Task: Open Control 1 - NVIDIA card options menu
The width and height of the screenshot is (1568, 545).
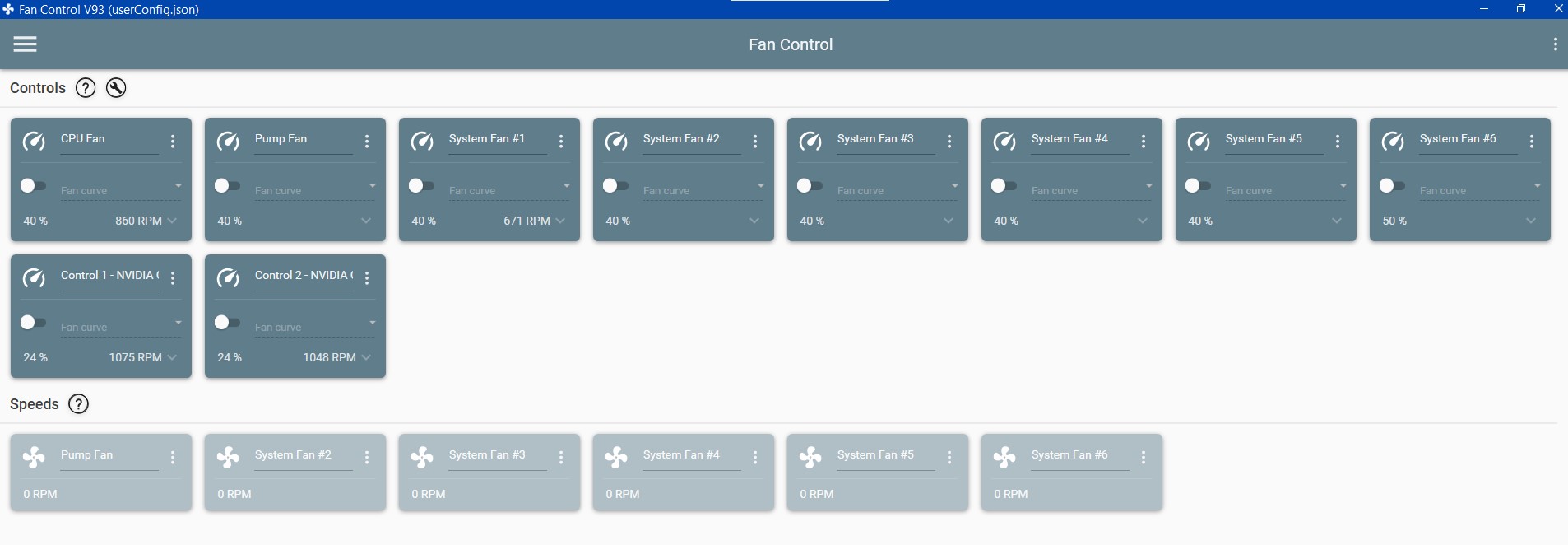Action: 173,278
